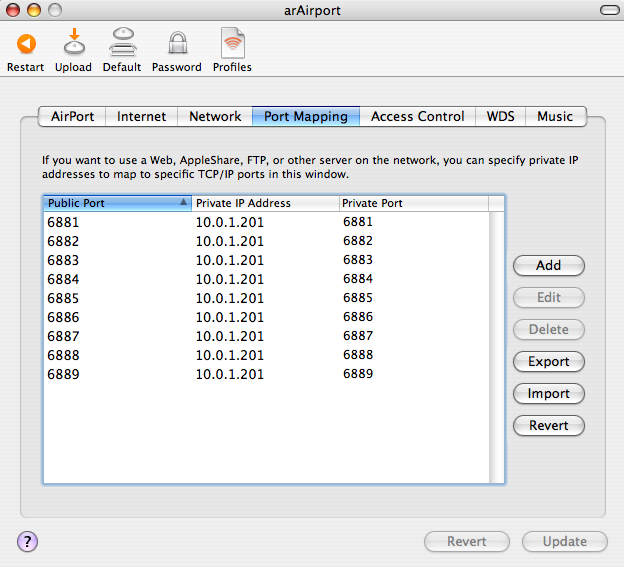The width and height of the screenshot is (624, 567).
Task: Click the bottom Revert button near Update
Action: pyautogui.click(x=467, y=542)
